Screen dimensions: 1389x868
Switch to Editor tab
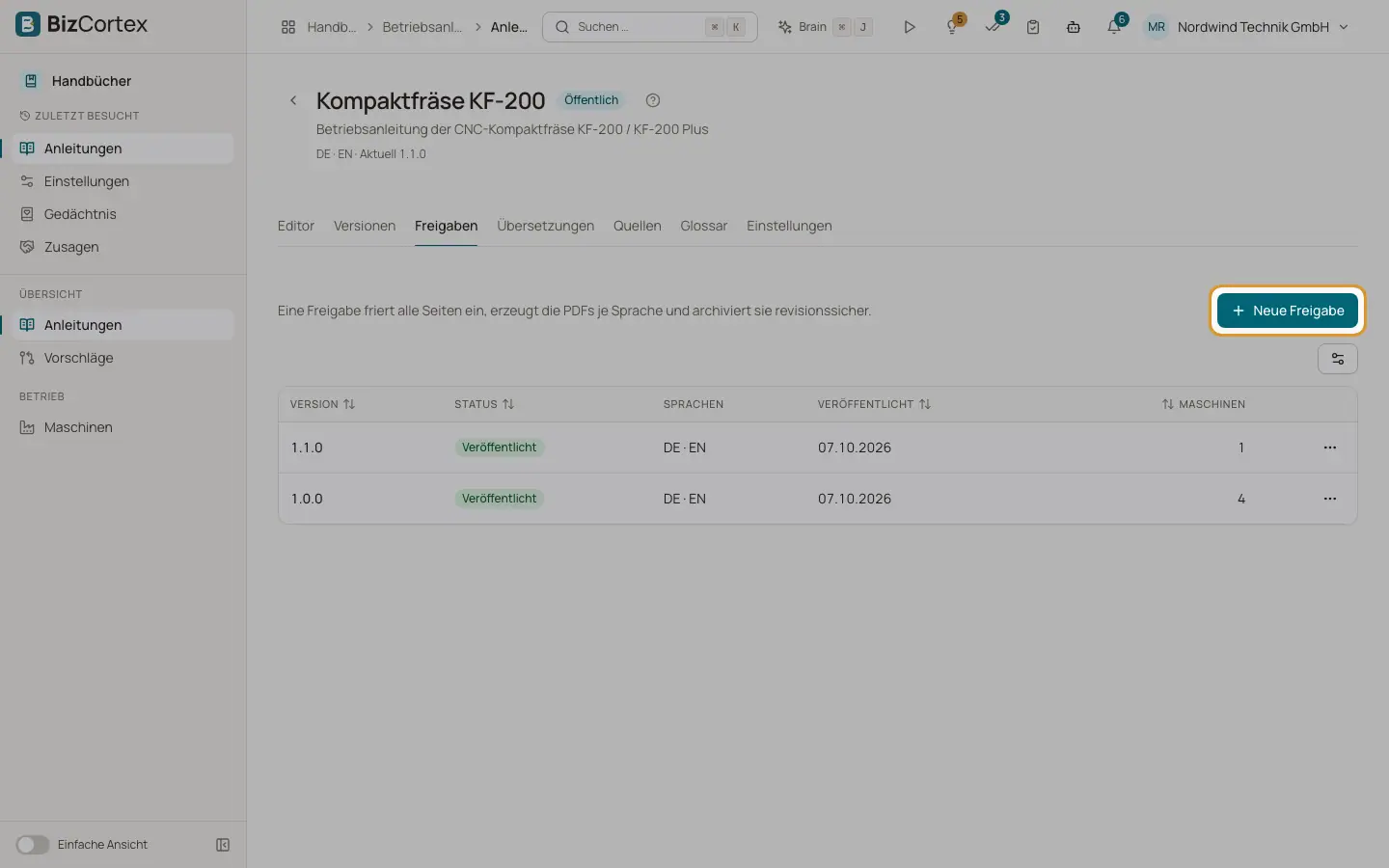[x=296, y=226]
